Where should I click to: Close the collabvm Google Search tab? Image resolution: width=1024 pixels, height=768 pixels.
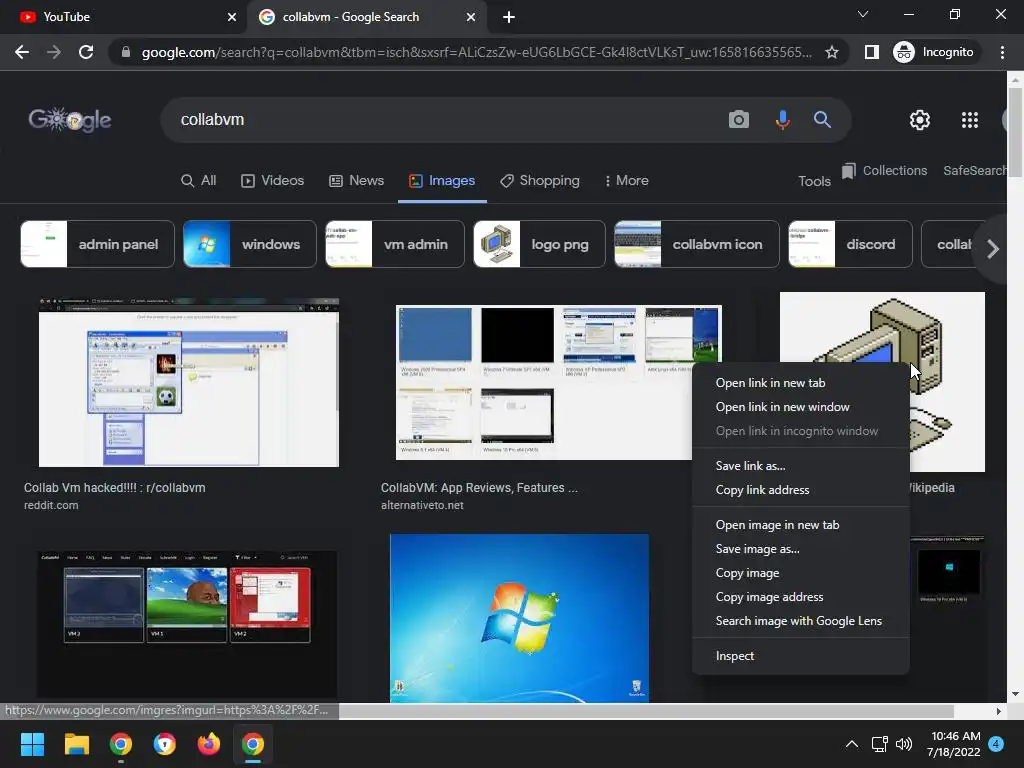click(x=470, y=17)
